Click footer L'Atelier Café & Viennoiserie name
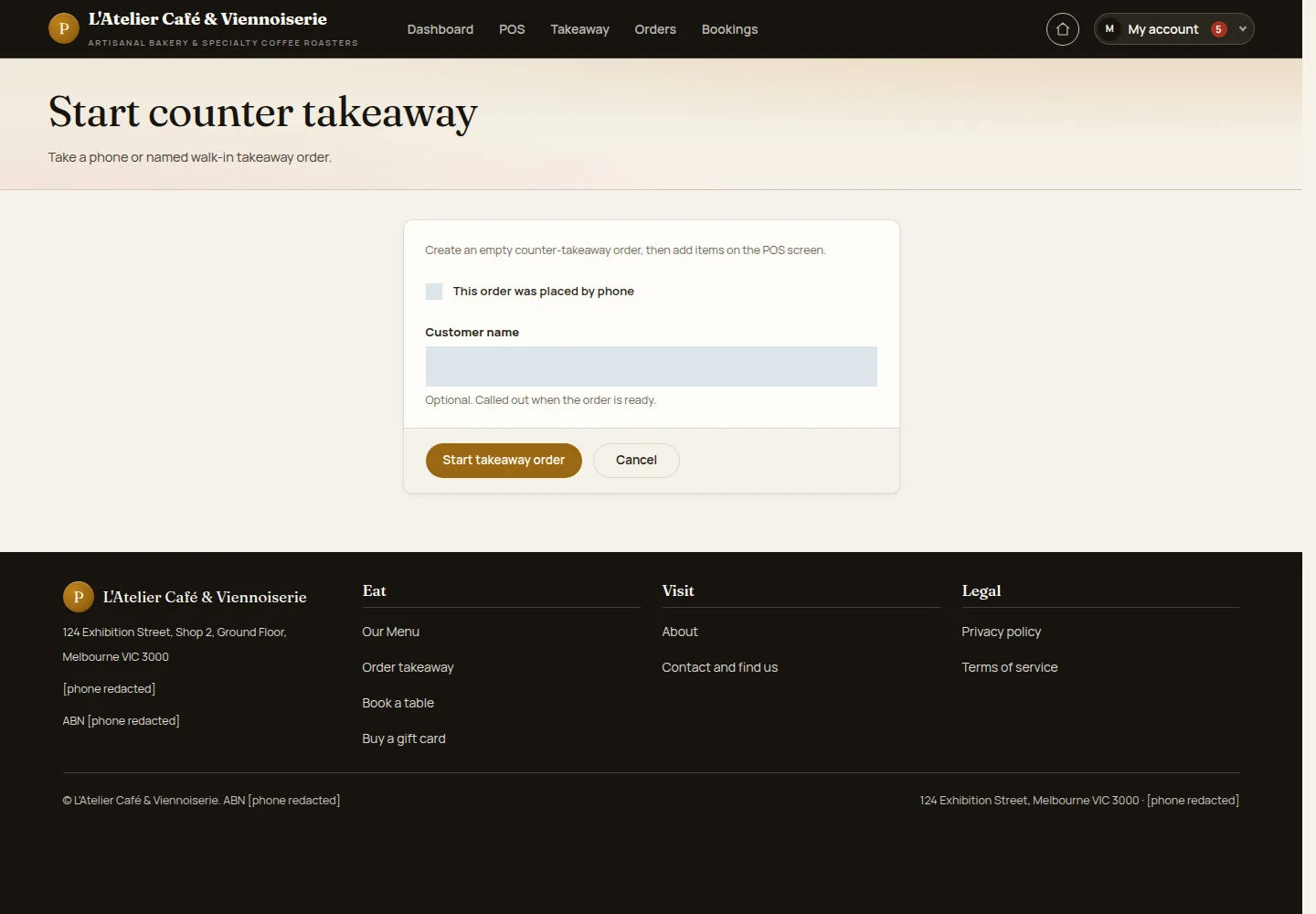The width and height of the screenshot is (1316, 914). (x=205, y=597)
